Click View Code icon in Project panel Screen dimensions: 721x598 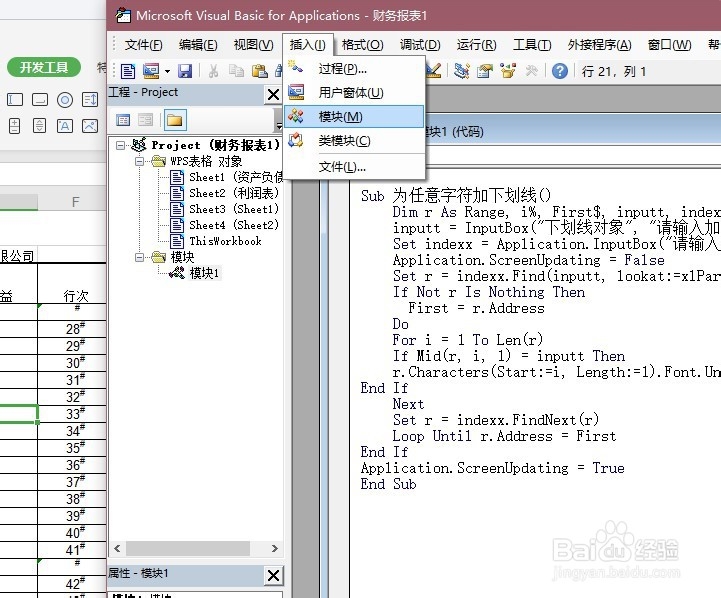tap(123, 120)
